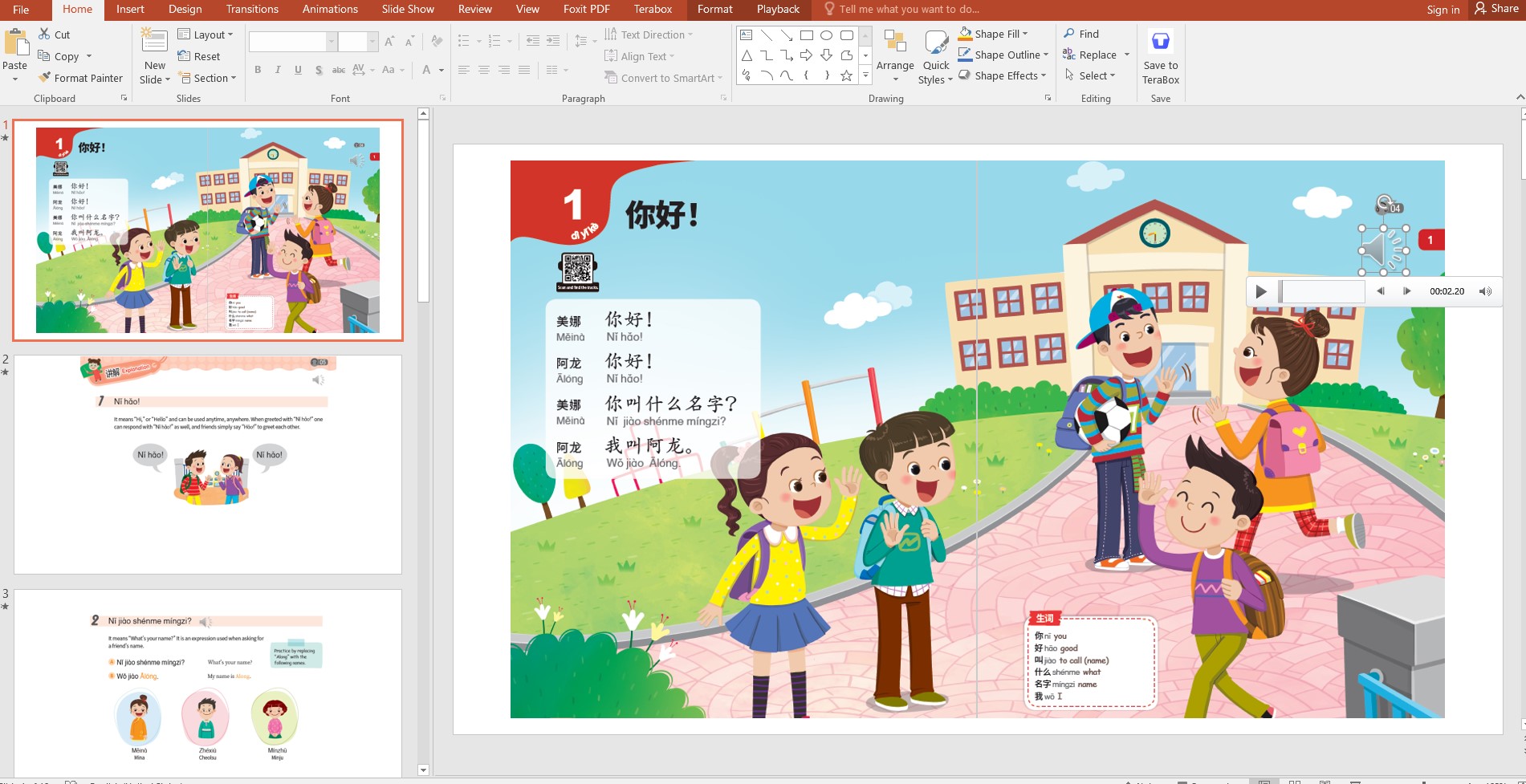Toggle bold formatting

point(257,70)
